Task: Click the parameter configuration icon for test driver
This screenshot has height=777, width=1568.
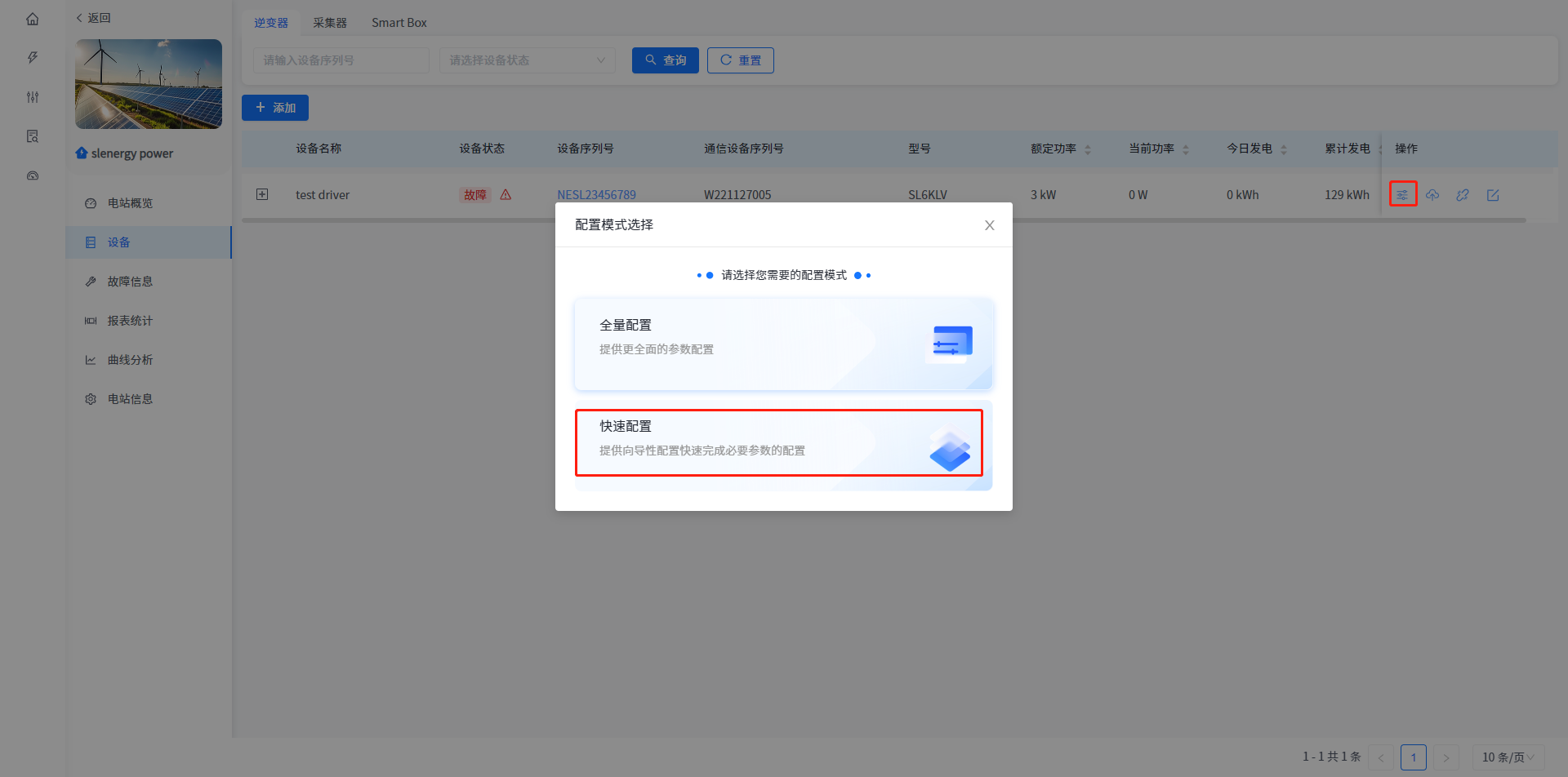Action: pos(1402,194)
